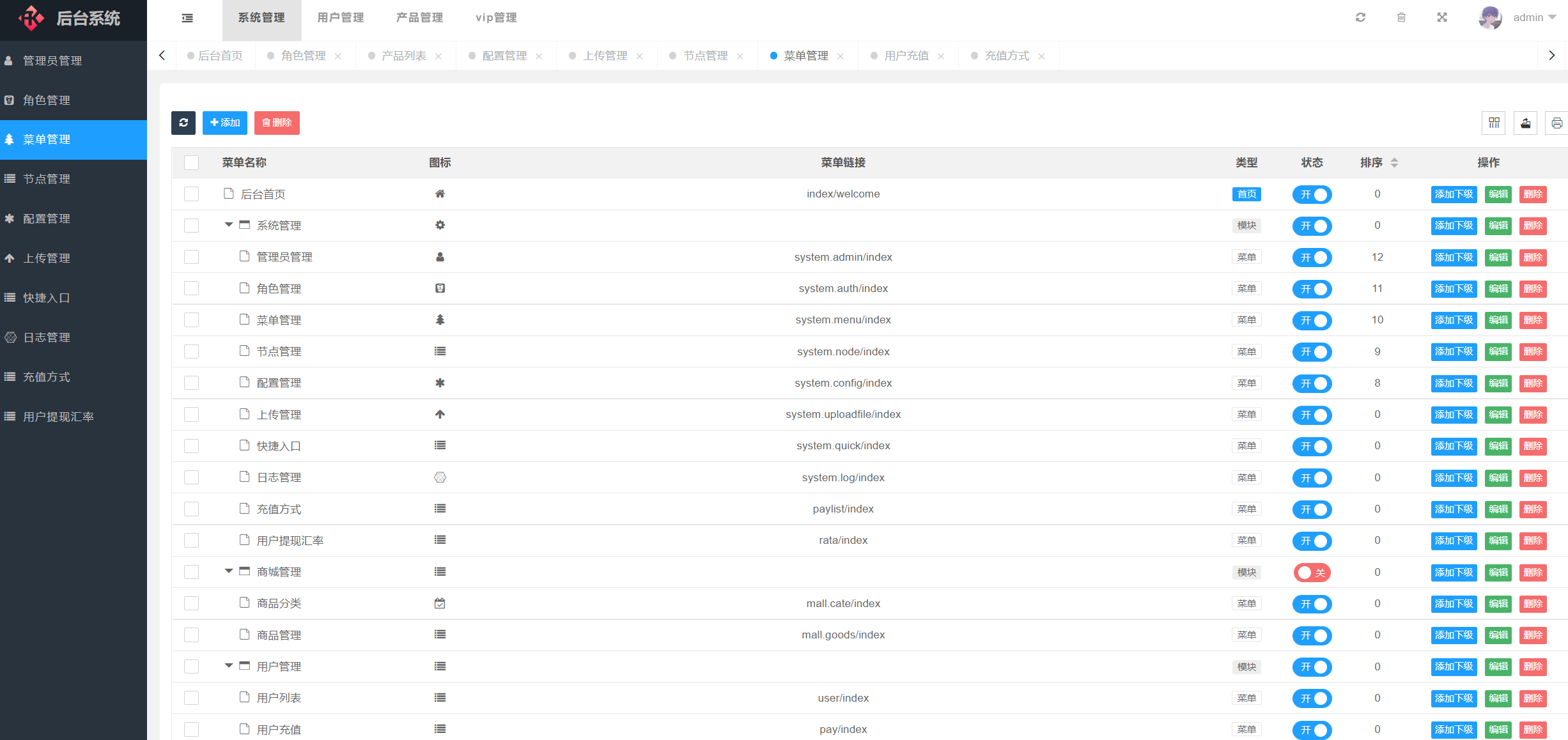Click the refresh icon in top header
1568x740 pixels.
pos(1360,18)
